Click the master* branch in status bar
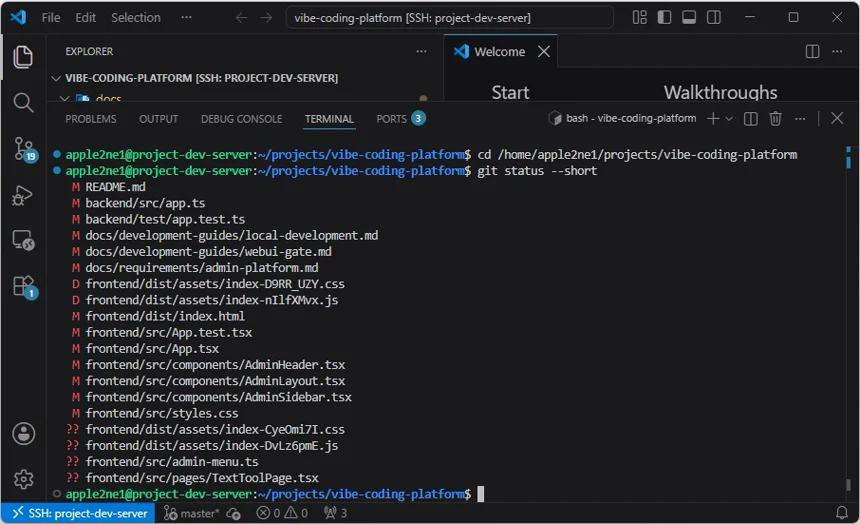Image resolution: width=860 pixels, height=524 pixels. point(191,514)
